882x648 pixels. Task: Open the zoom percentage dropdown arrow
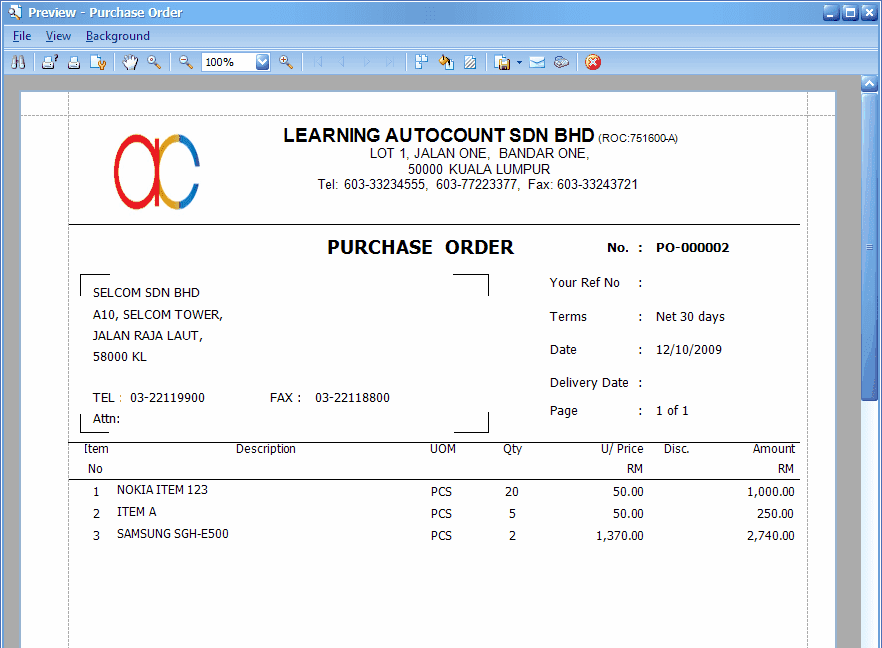(x=263, y=62)
